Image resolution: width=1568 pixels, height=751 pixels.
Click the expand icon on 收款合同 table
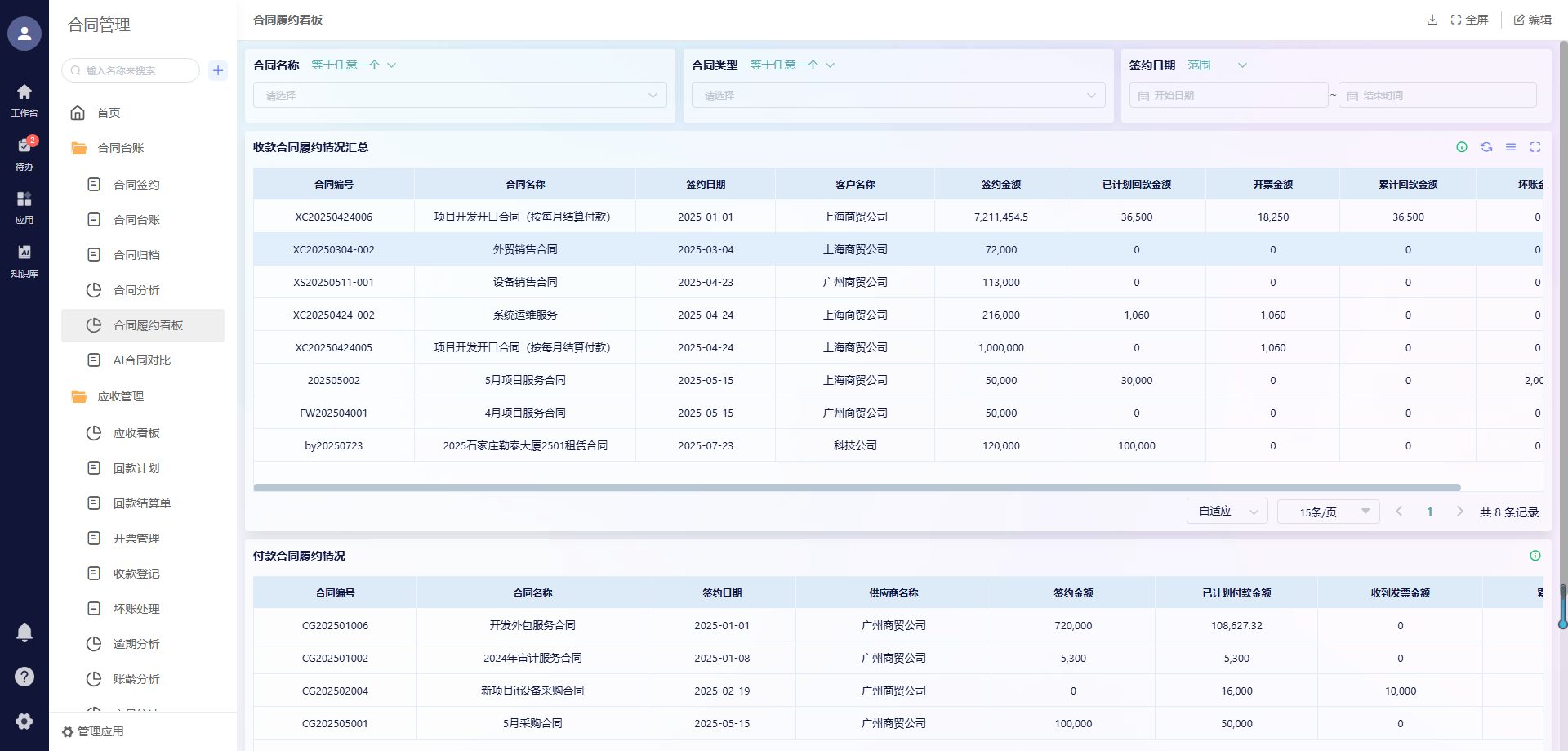(x=1535, y=147)
